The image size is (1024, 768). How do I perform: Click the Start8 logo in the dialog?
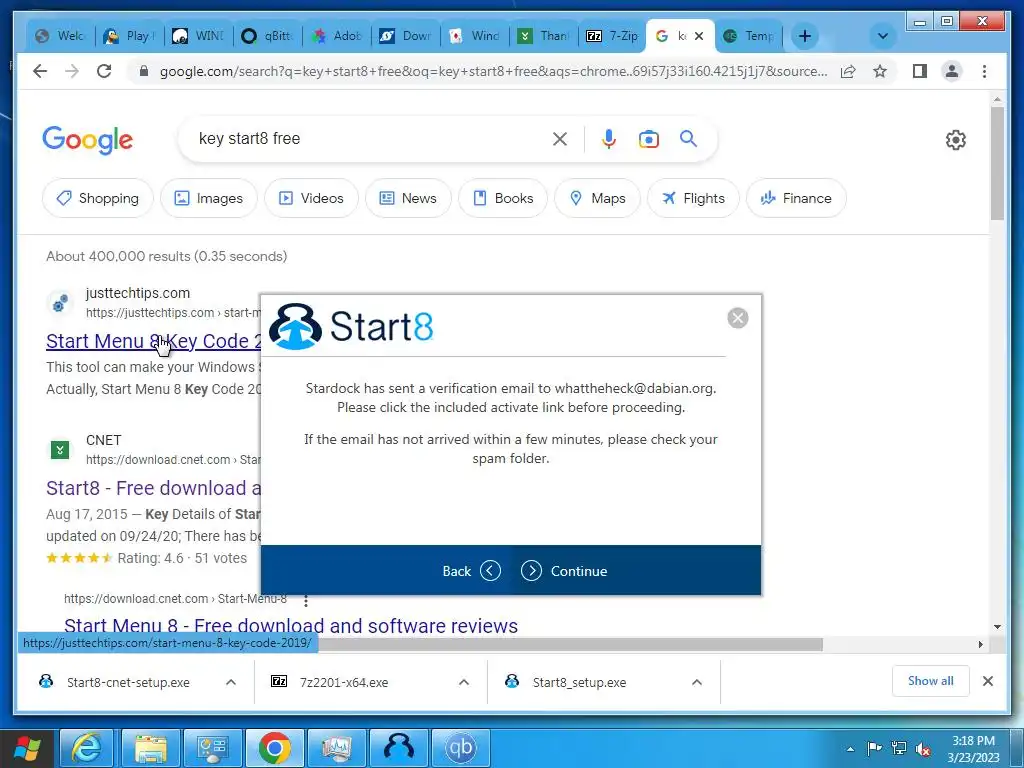[351, 327]
